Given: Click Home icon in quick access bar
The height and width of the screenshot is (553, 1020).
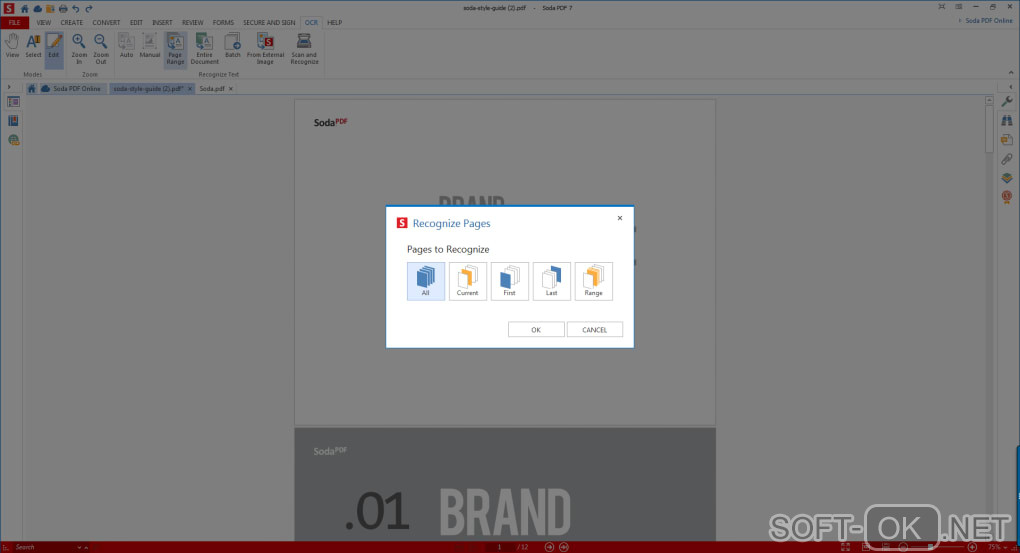Looking at the screenshot, I should pos(25,8).
